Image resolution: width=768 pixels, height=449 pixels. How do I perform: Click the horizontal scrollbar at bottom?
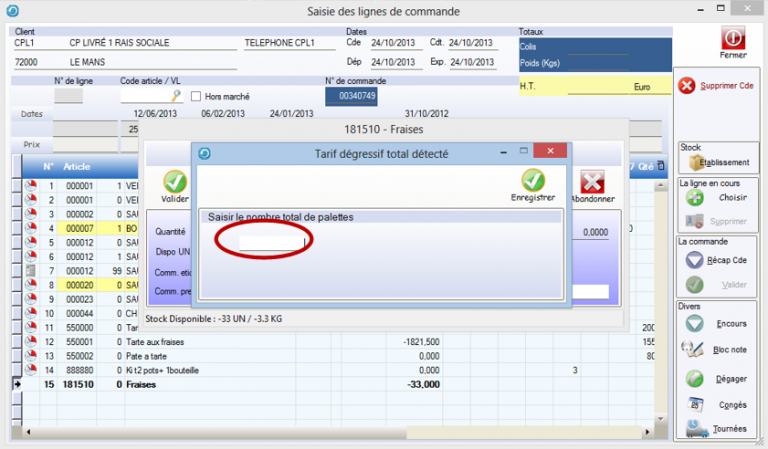point(340,432)
